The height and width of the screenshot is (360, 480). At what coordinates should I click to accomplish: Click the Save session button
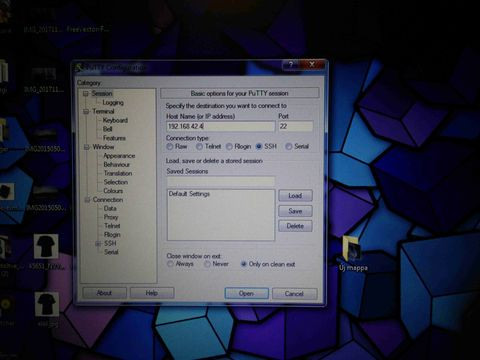pos(295,211)
